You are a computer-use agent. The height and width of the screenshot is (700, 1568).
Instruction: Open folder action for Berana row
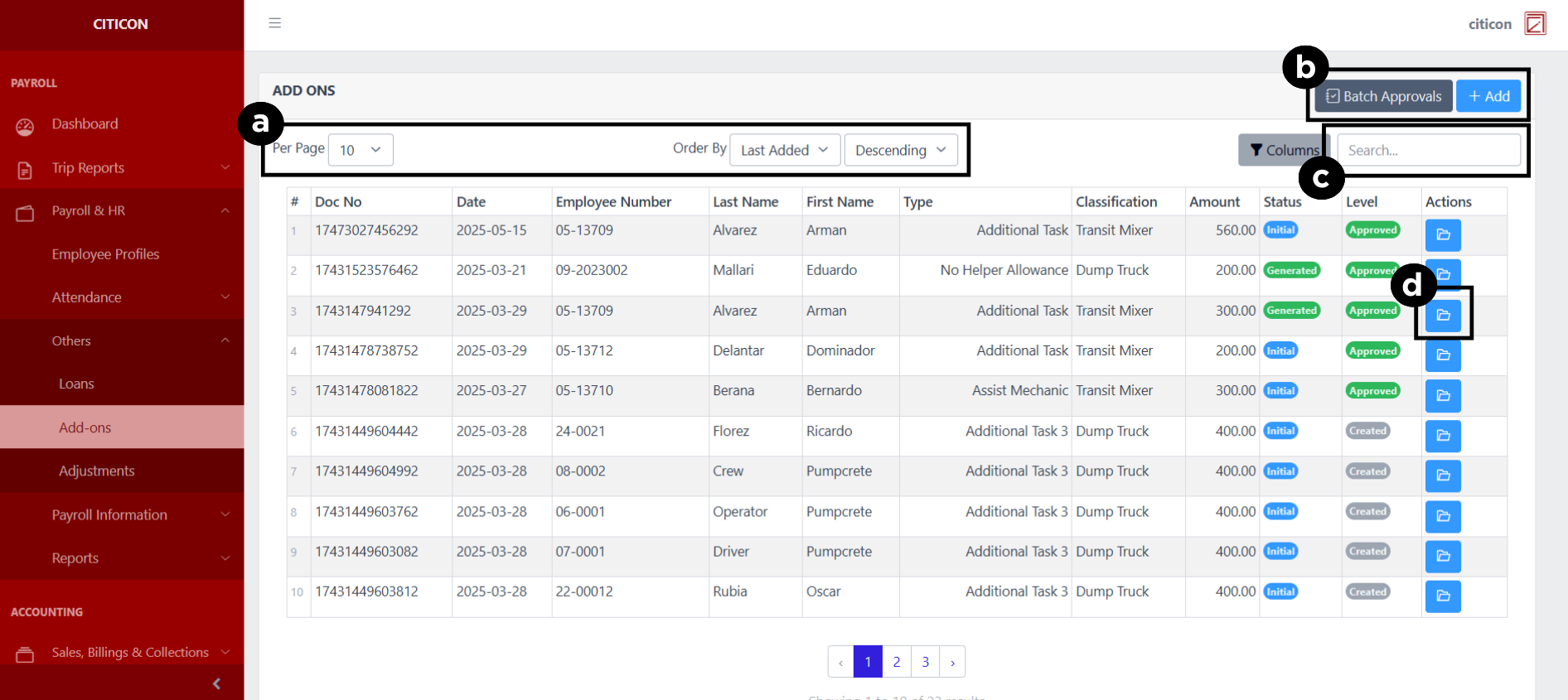[1442, 396]
